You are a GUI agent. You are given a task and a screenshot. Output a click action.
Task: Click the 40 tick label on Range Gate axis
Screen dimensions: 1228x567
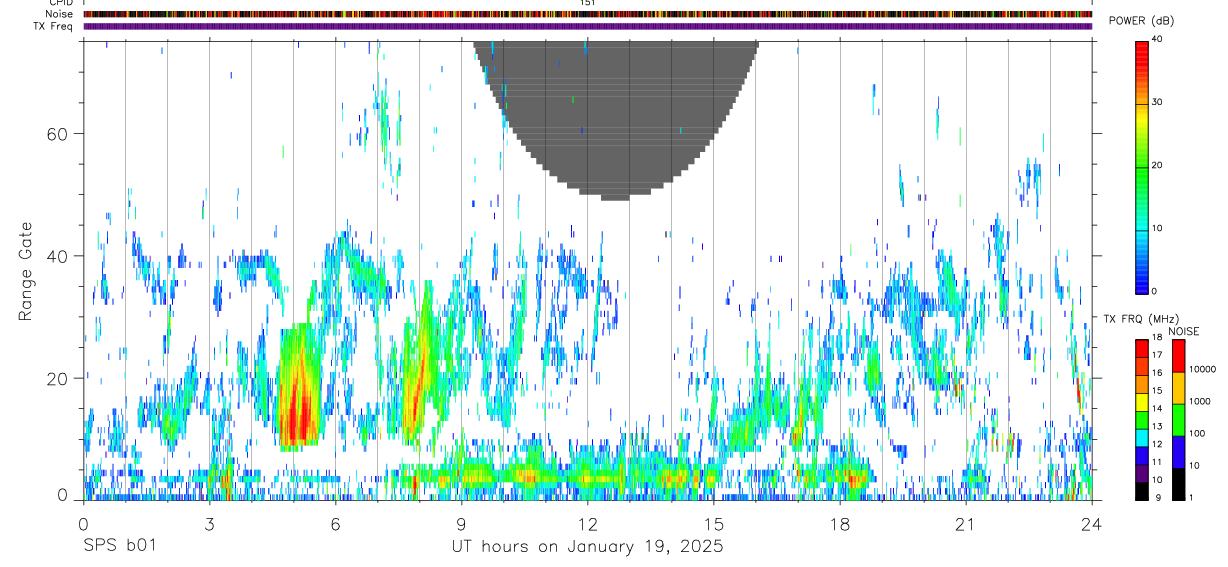(56, 256)
